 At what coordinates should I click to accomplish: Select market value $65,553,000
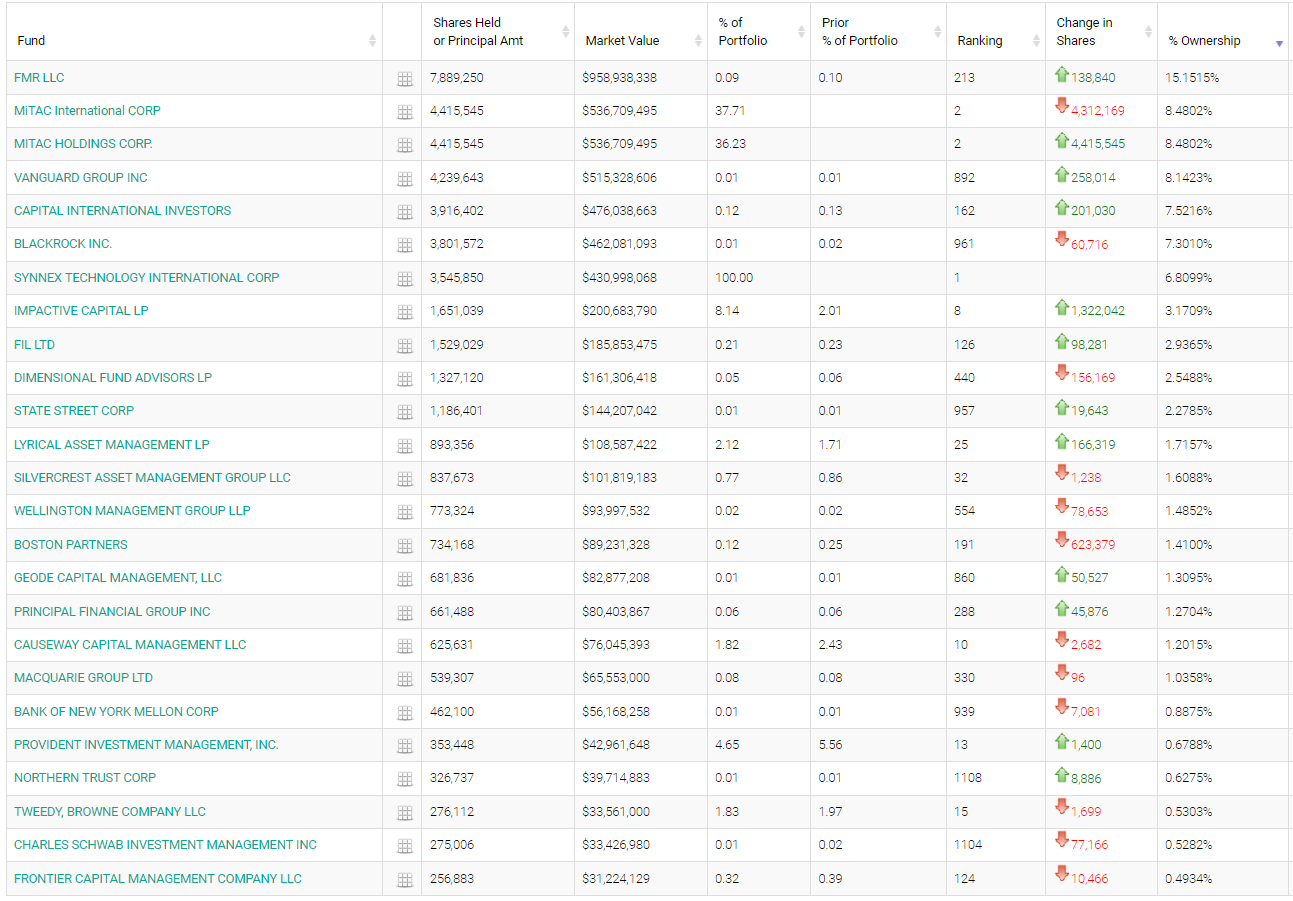[x=616, y=678]
